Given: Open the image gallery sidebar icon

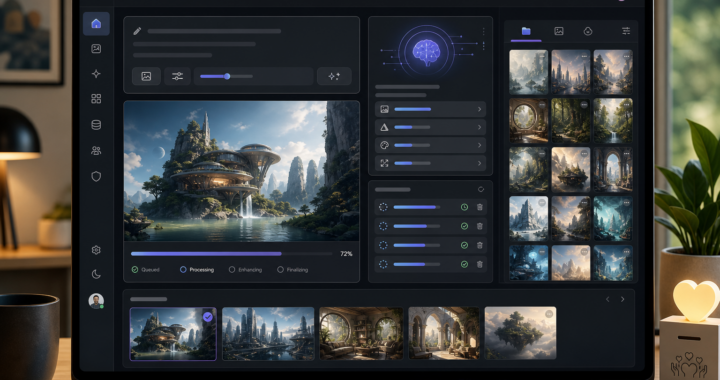Looking at the screenshot, I should 96,49.
